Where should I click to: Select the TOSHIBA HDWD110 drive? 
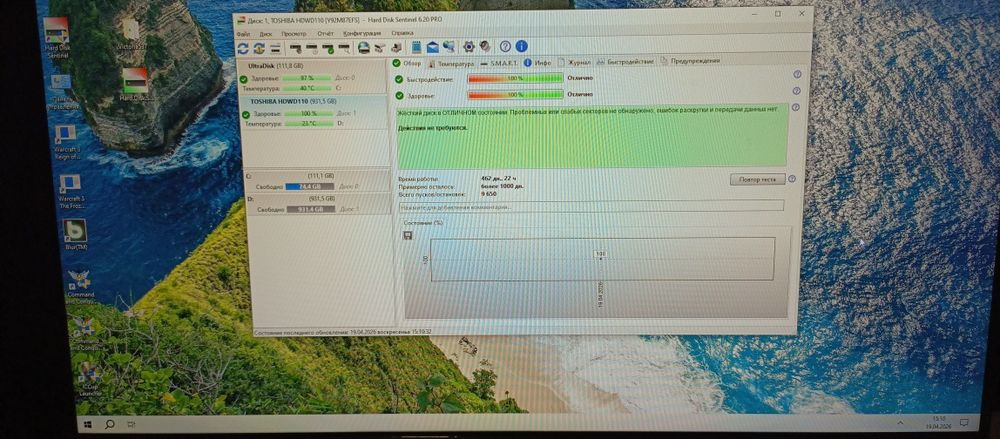click(x=312, y=112)
